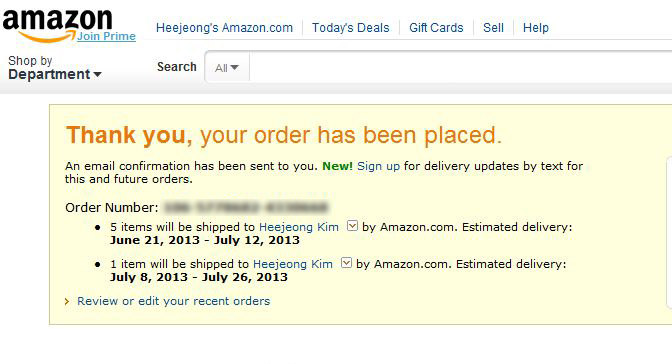The width and height of the screenshot is (672, 364).
Task: Sign up for delivery text updates
Action: 378,166
